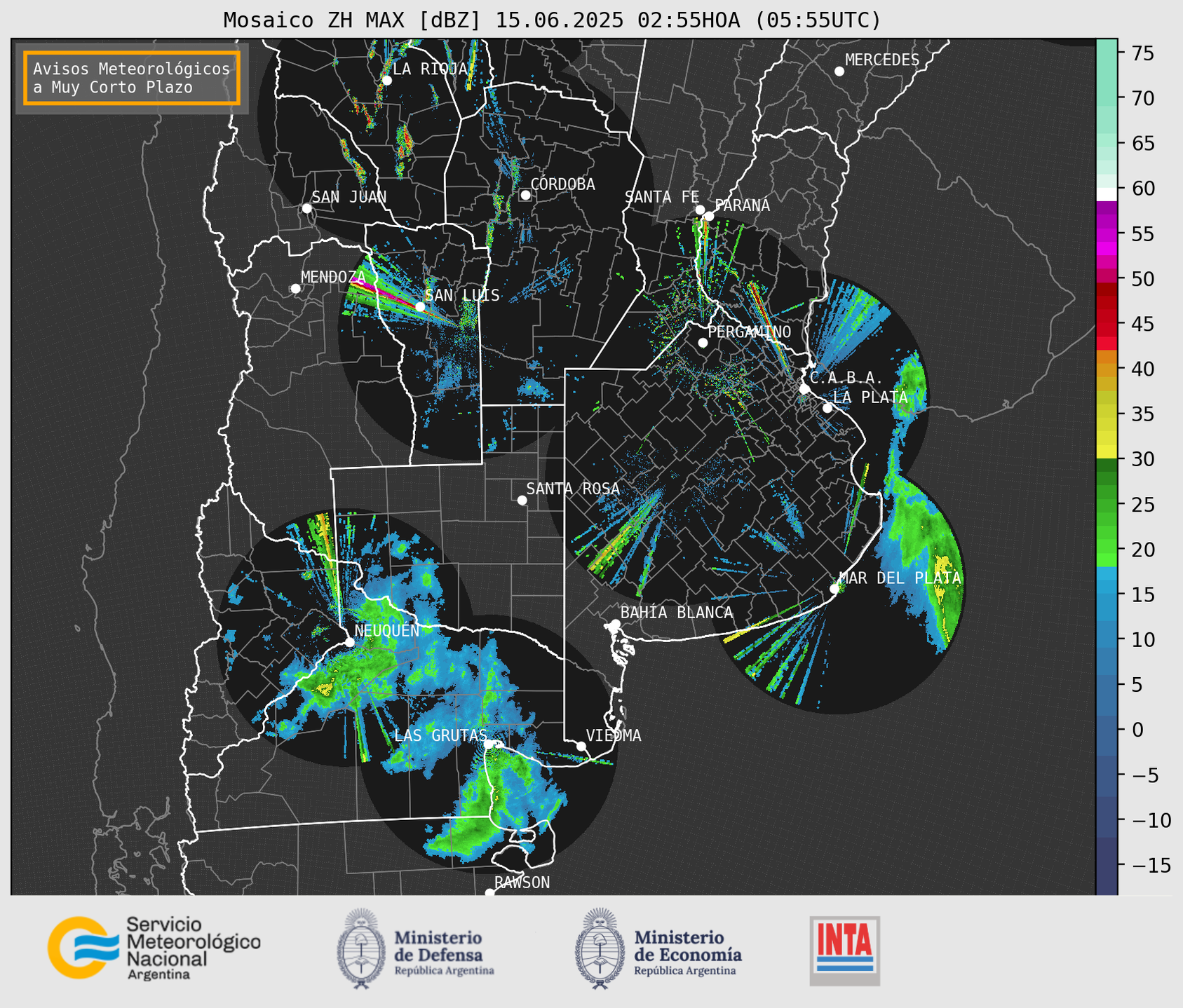The height and width of the screenshot is (1008, 1183).
Task: Click the MAR DEL PLATA label text
Action: tap(900, 578)
